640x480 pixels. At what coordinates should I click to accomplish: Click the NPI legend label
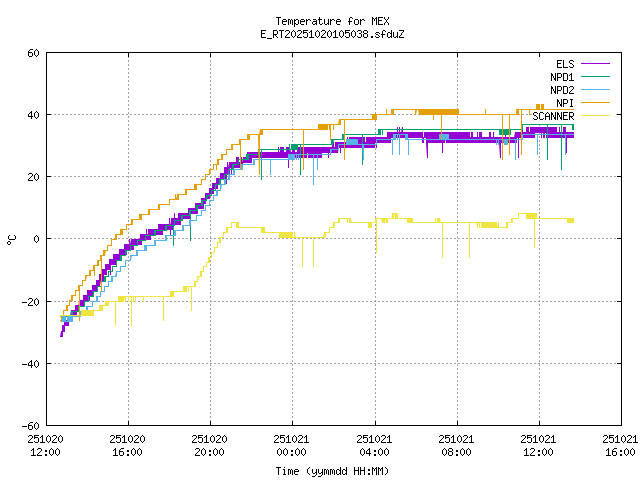(564, 103)
